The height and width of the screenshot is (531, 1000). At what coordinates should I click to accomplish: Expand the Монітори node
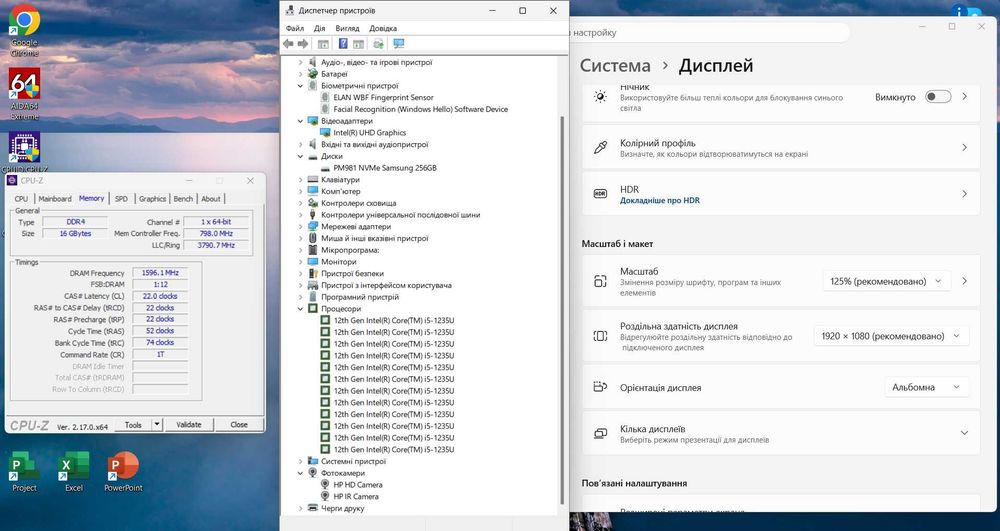pyautogui.click(x=300, y=262)
